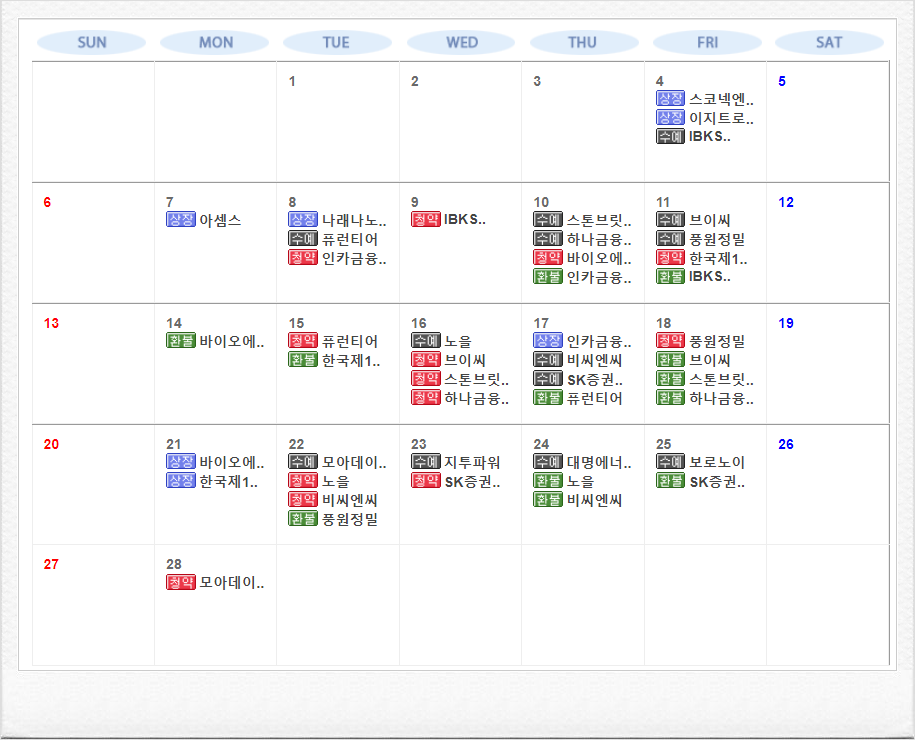The image size is (915, 740).
Task: Open 스톤브릿.. entry on day 18
Action: tap(721, 379)
